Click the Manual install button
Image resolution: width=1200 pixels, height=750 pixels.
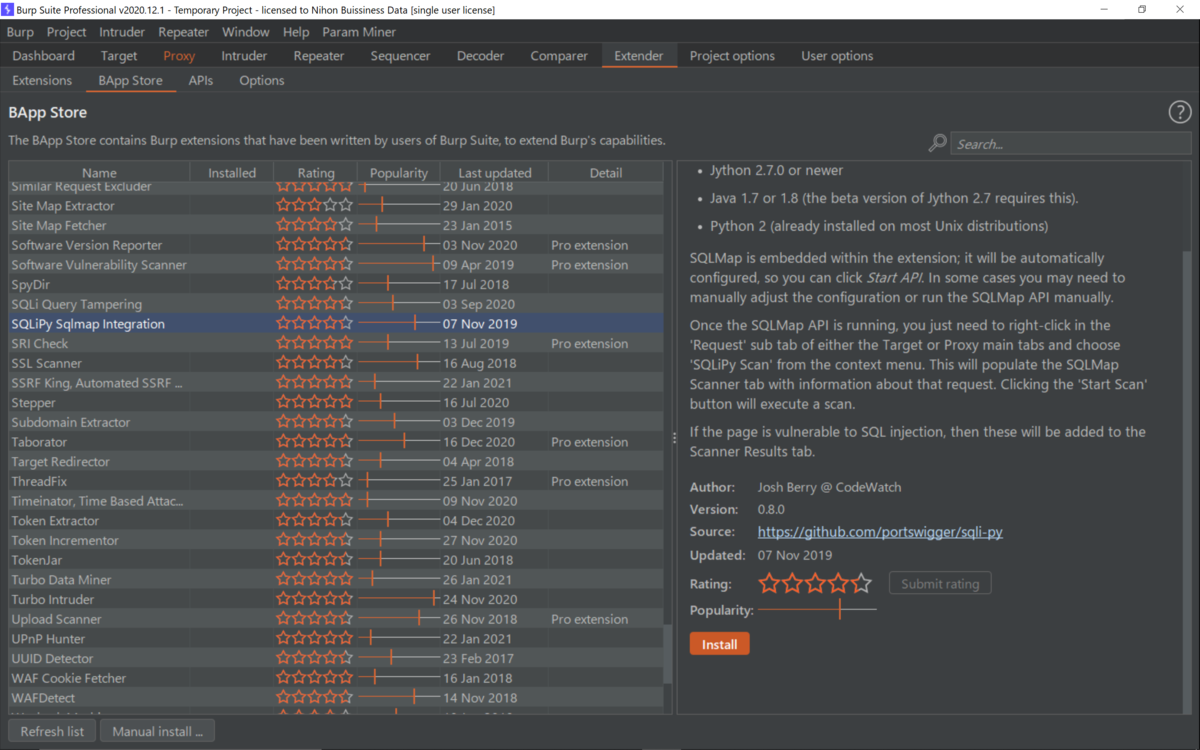click(x=157, y=731)
